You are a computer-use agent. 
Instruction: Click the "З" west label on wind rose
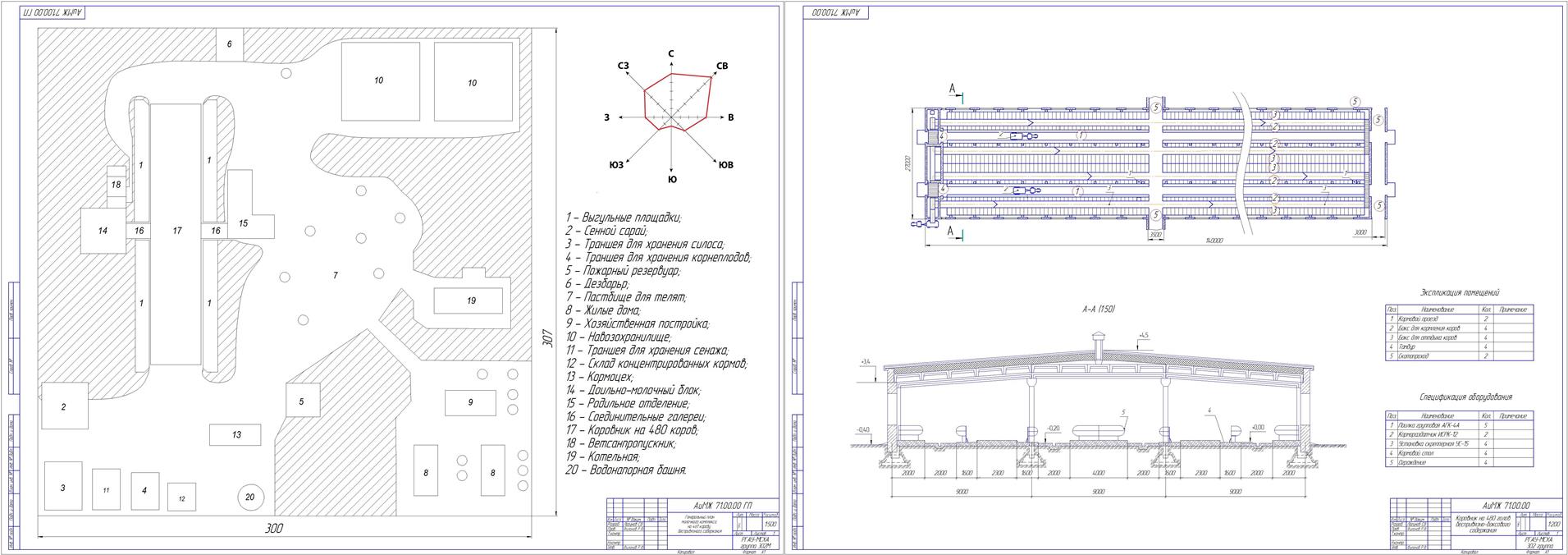click(606, 117)
